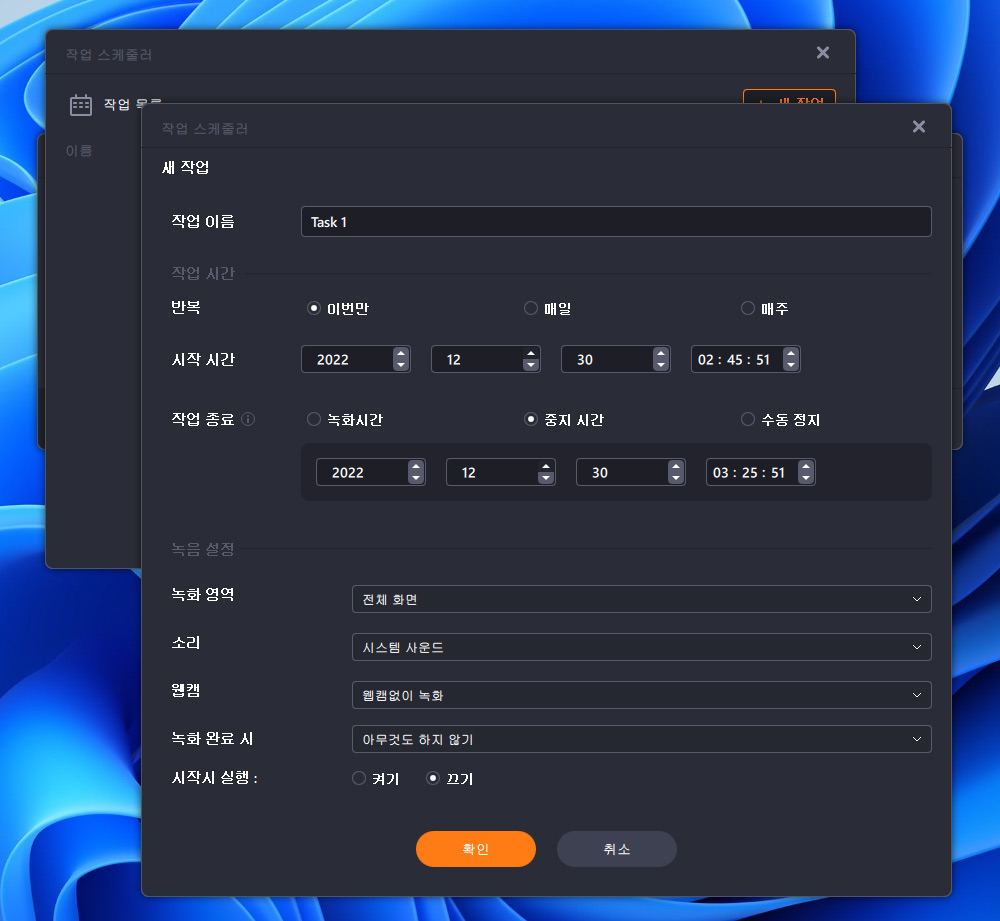Increase the start time year with up arrow

(x=401, y=353)
